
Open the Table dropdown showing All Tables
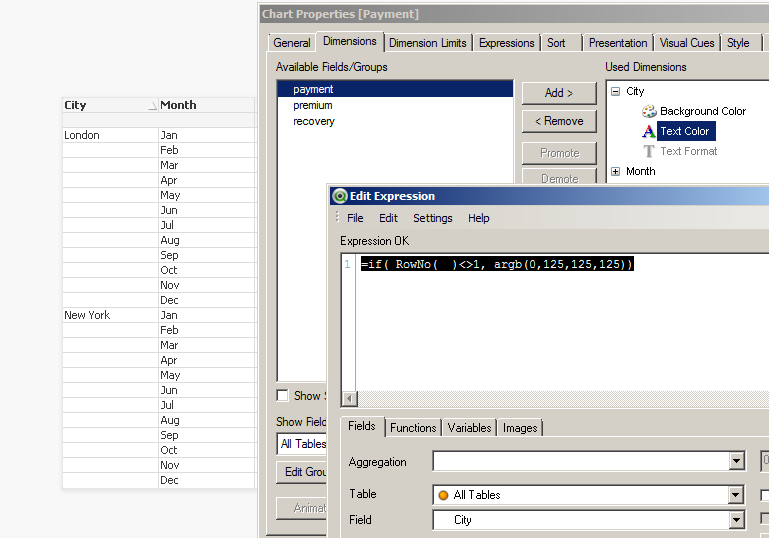pos(735,495)
